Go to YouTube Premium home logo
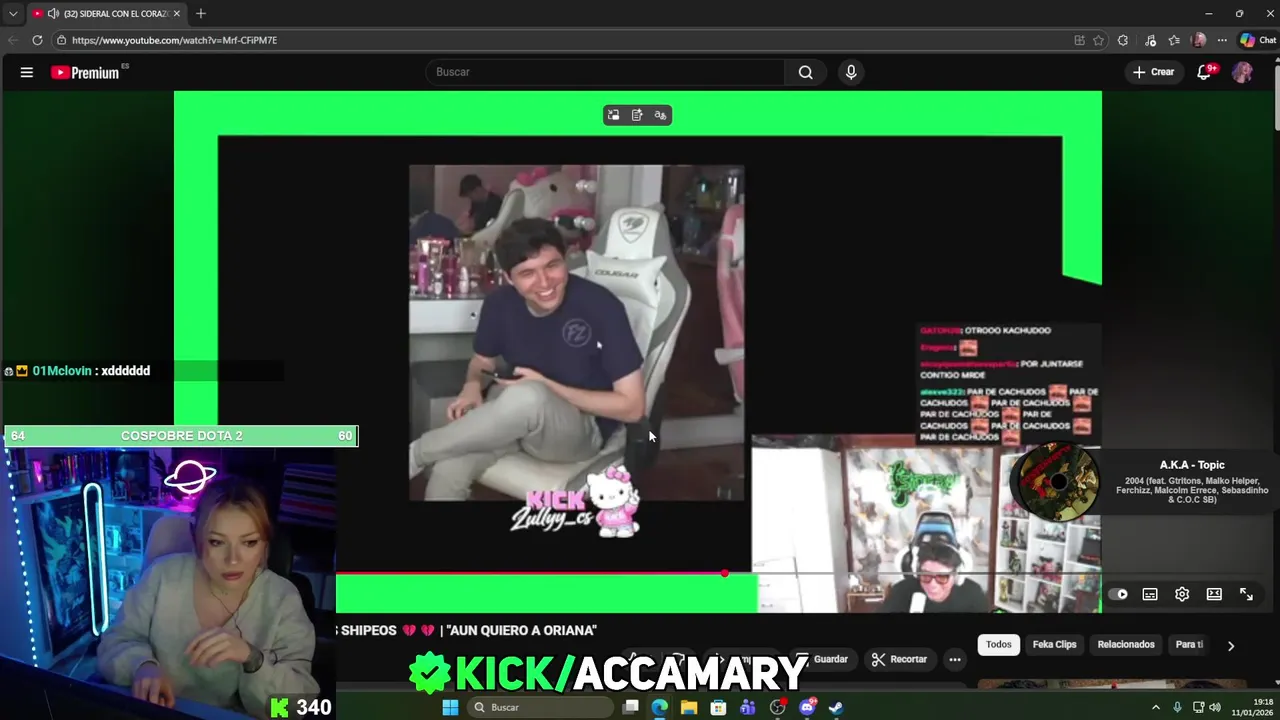Image resolution: width=1280 pixels, height=720 pixels. pyautogui.click(x=86, y=72)
